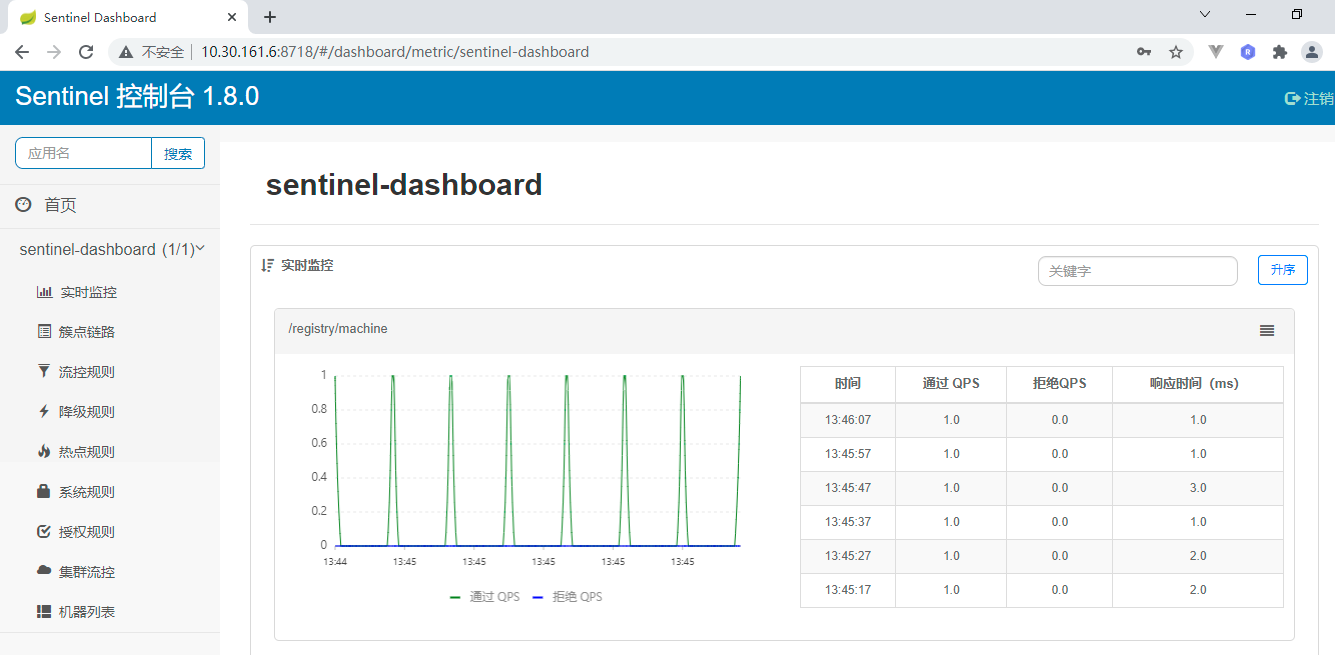This screenshot has height=655, width=1335.
Task: Toggle 通过 QPS series in chart legend
Action: click(485, 597)
